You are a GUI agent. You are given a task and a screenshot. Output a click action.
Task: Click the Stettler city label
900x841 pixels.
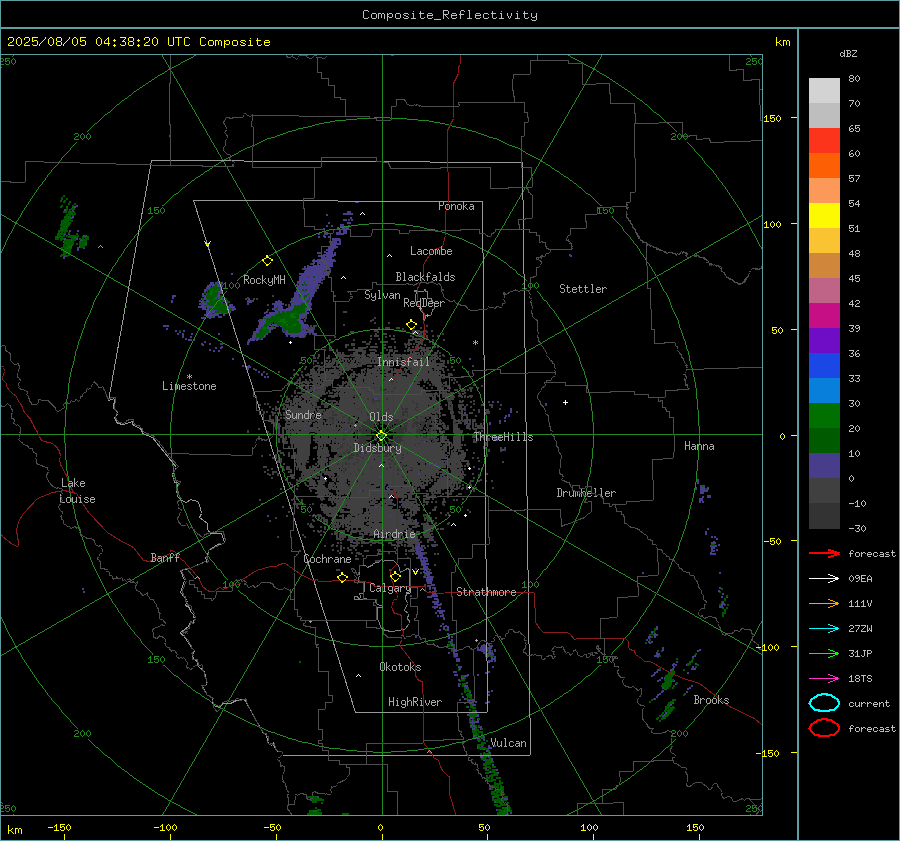coord(583,289)
